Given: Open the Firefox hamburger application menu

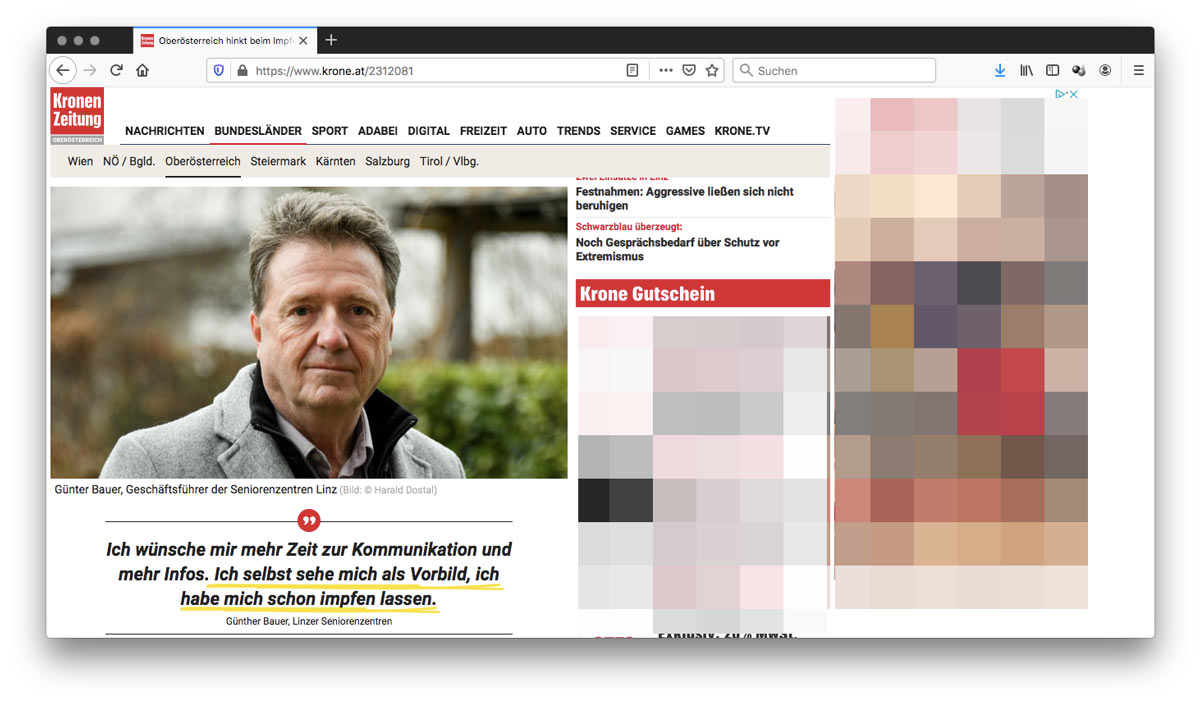Looking at the screenshot, I should [1138, 71].
